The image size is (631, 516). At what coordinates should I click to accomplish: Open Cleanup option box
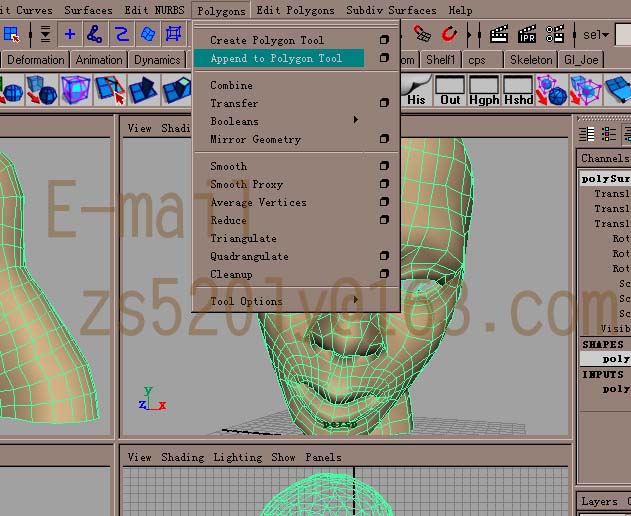click(x=384, y=274)
